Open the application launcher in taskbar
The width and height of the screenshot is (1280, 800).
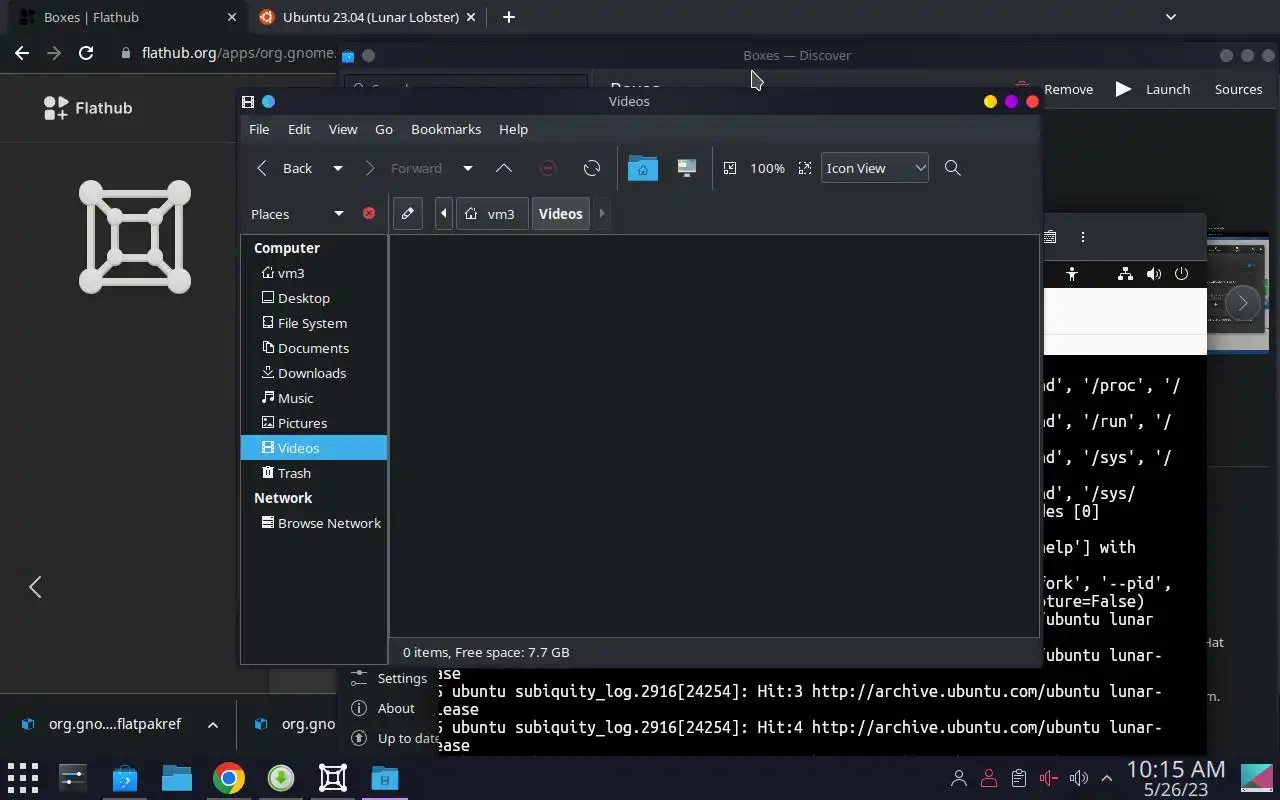tap(22, 778)
